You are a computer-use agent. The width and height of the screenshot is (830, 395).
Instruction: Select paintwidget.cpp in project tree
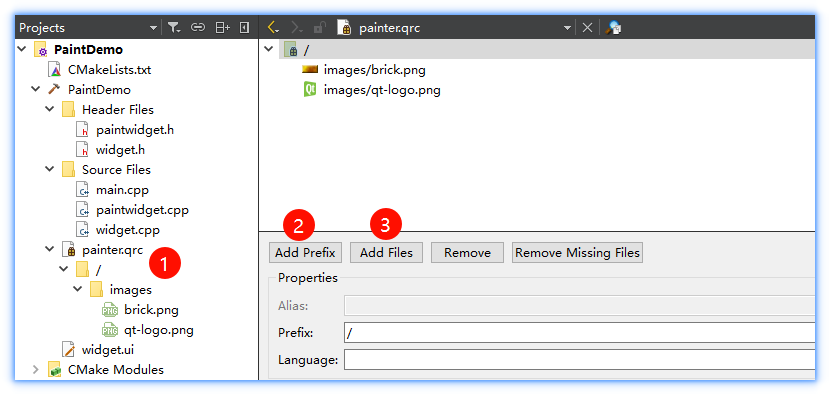(142, 210)
